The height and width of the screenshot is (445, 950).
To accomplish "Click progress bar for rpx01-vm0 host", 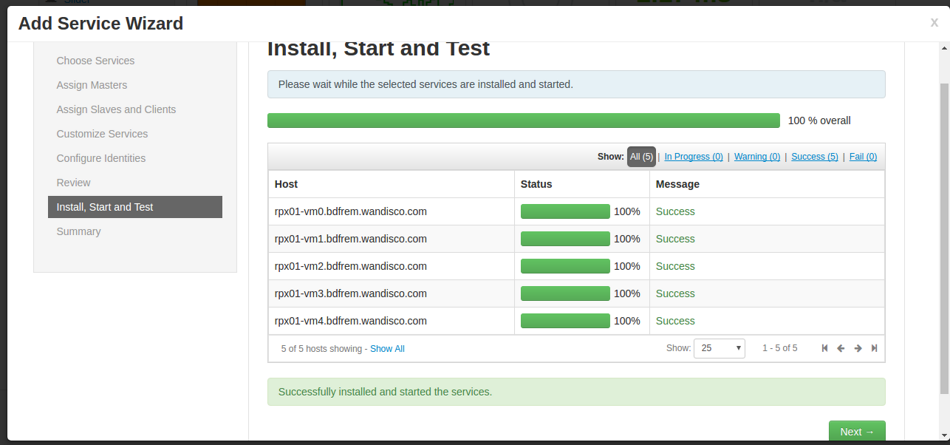I will coord(565,212).
